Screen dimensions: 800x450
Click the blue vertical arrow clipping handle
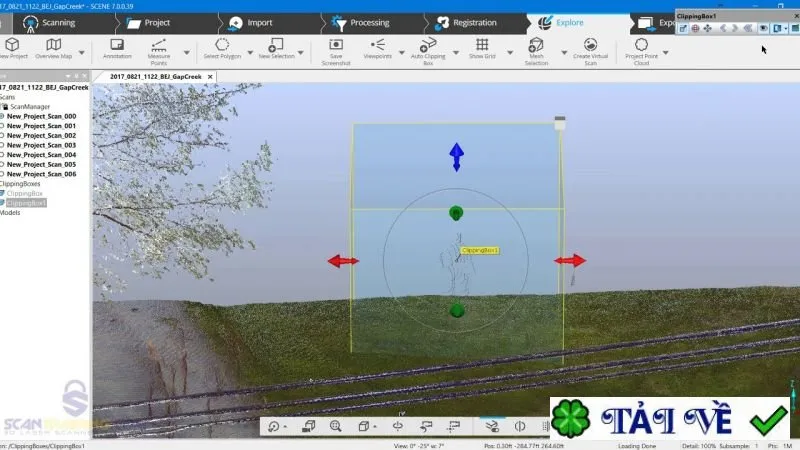[457, 157]
